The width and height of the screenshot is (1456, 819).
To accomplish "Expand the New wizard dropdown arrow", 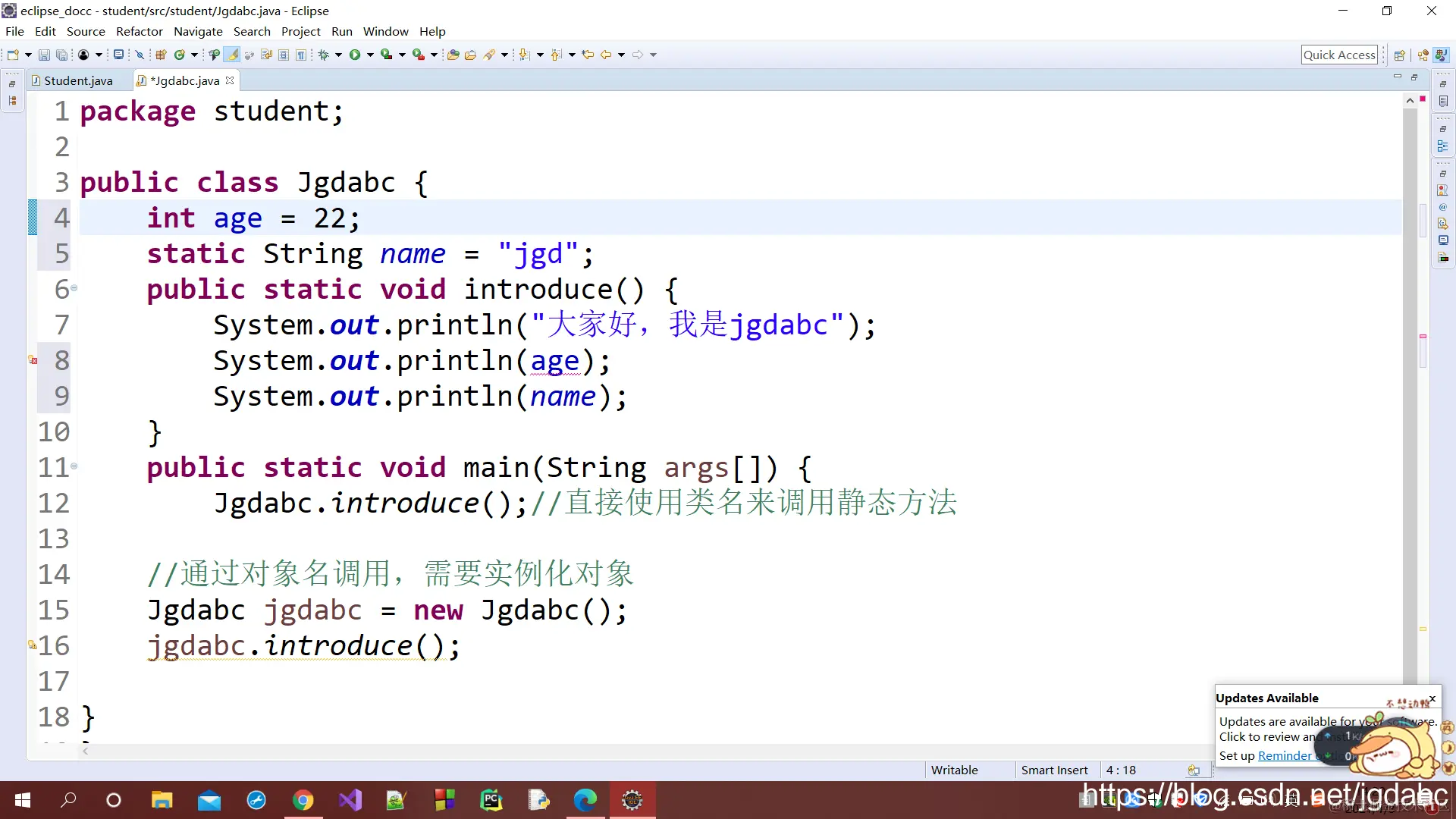I will (x=28, y=55).
